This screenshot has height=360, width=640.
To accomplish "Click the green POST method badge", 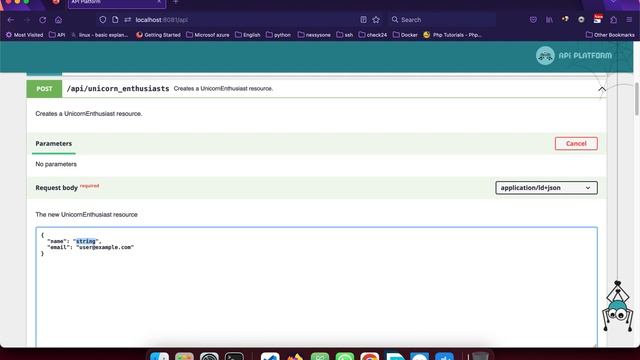I will pos(44,89).
